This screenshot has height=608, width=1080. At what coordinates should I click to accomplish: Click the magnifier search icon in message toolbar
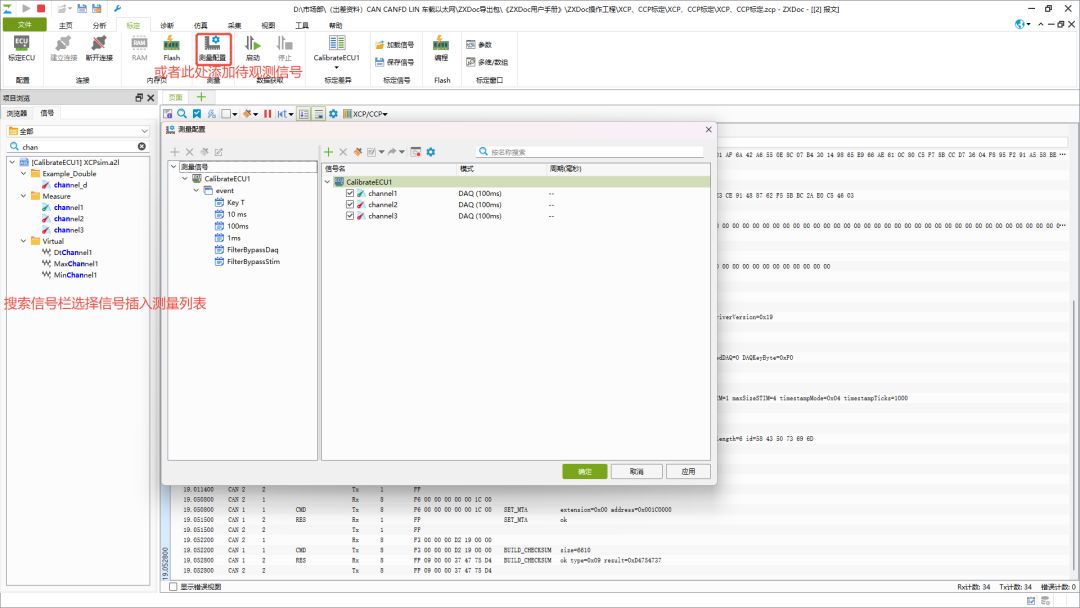point(182,114)
